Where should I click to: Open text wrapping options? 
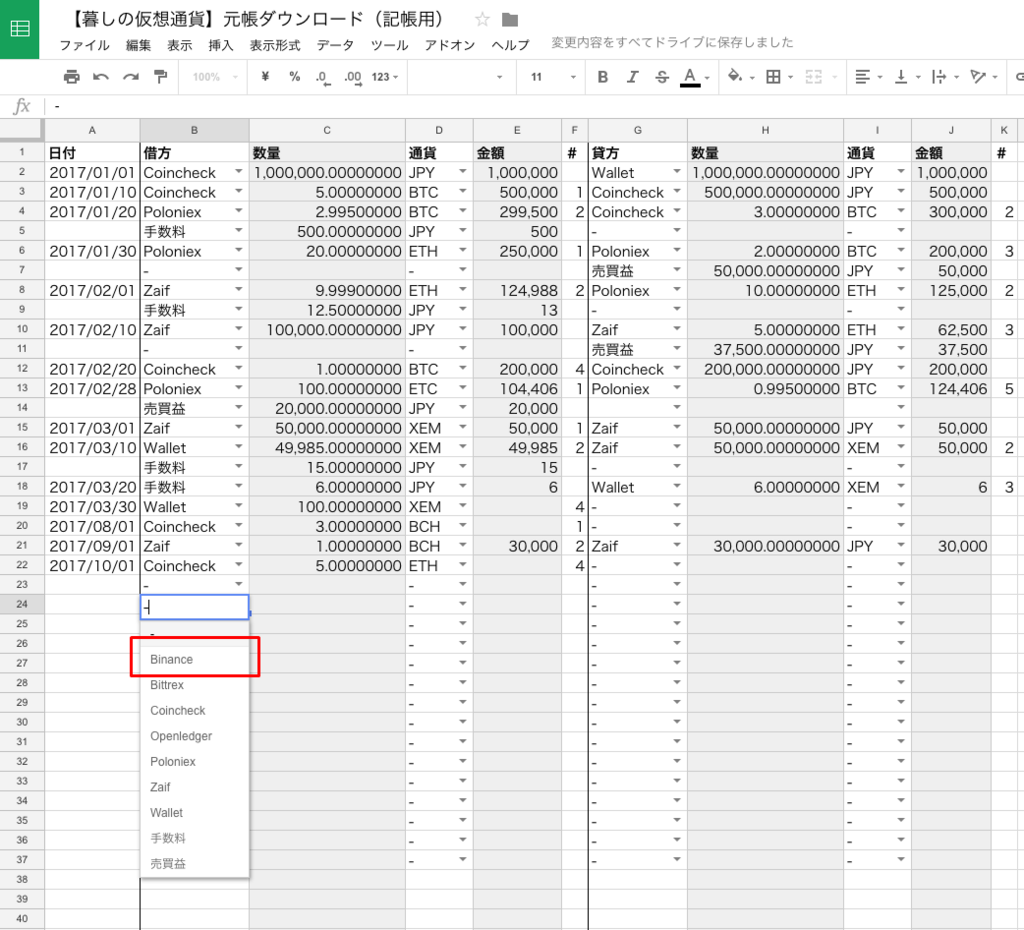(945, 77)
